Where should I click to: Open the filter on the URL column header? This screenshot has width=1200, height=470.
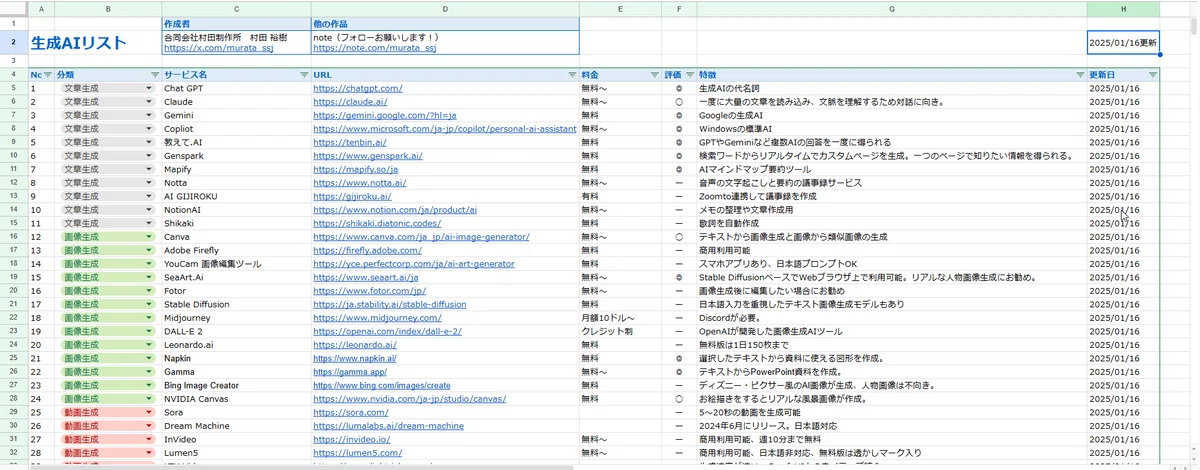pyautogui.click(x=571, y=75)
